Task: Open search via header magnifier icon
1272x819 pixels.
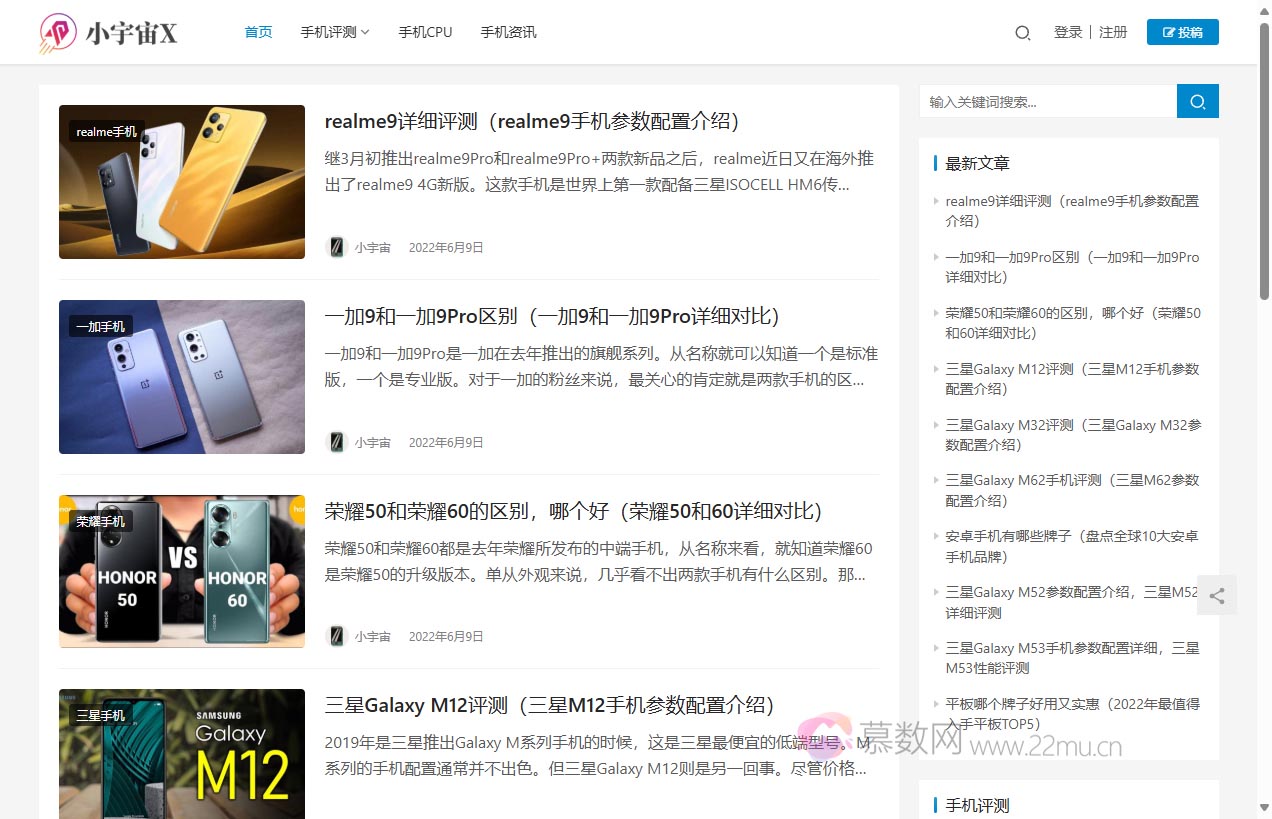Action: pos(1022,33)
